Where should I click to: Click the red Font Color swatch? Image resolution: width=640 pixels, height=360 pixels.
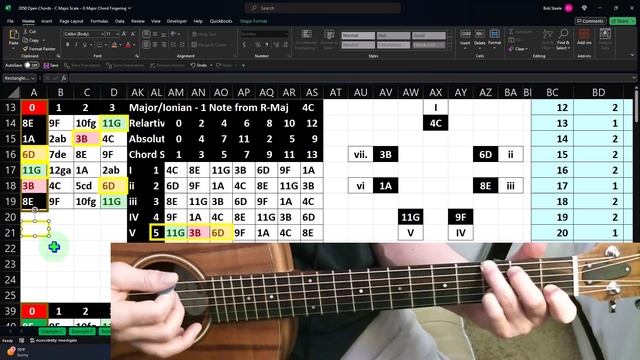(129, 44)
